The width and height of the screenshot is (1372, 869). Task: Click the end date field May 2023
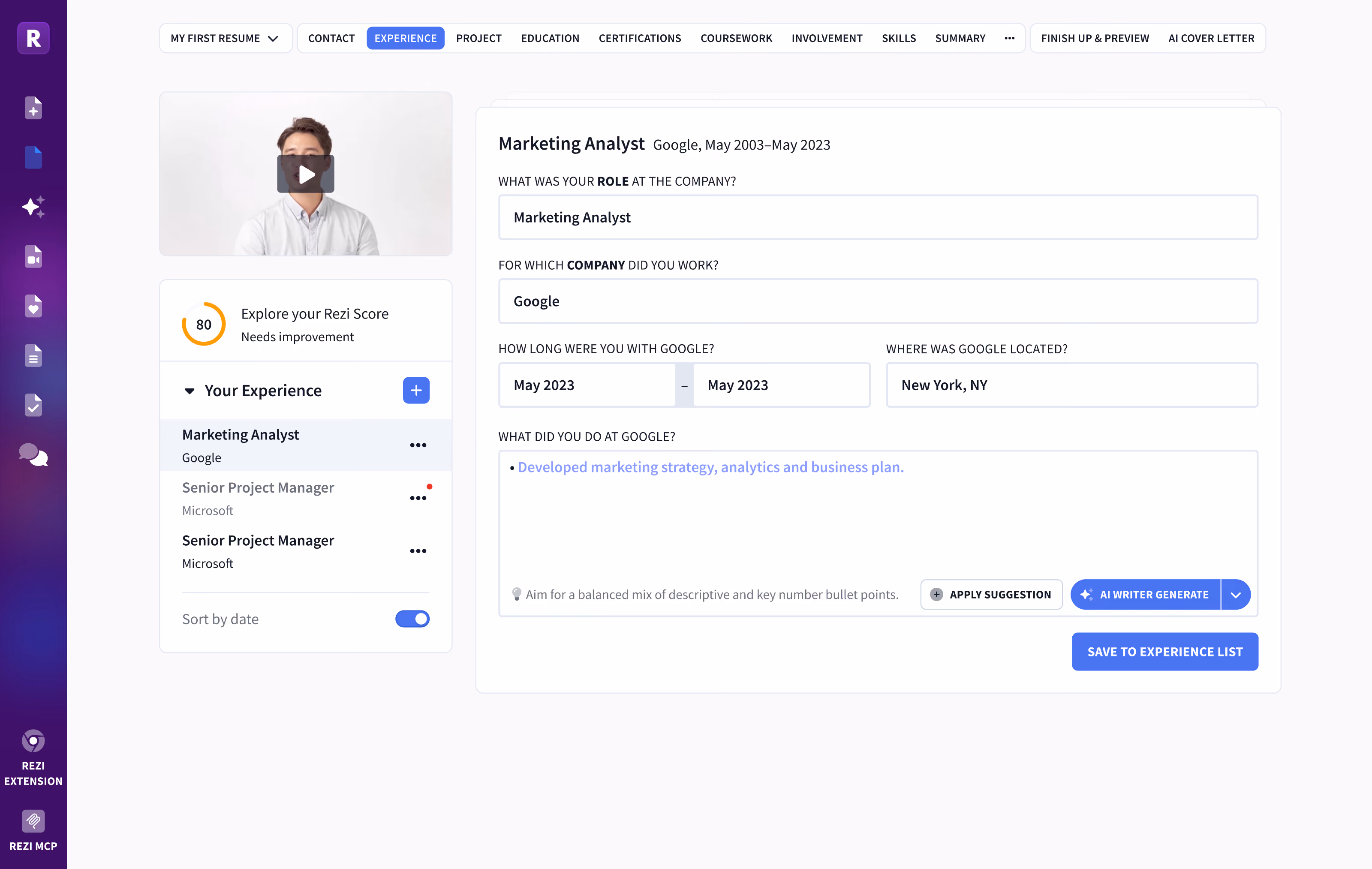pos(782,385)
